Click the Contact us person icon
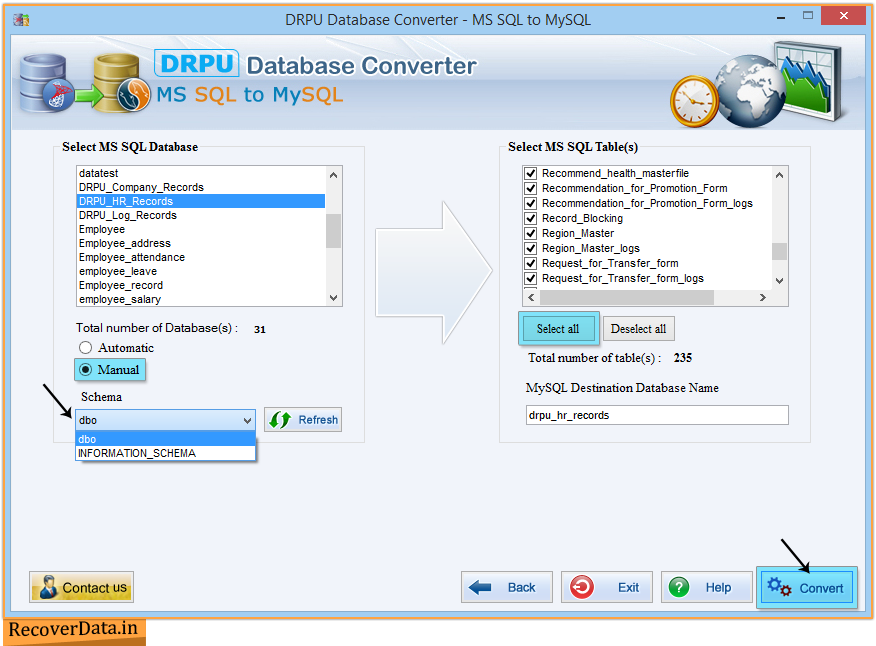The height and width of the screenshot is (646, 876). pyautogui.click(x=49, y=587)
